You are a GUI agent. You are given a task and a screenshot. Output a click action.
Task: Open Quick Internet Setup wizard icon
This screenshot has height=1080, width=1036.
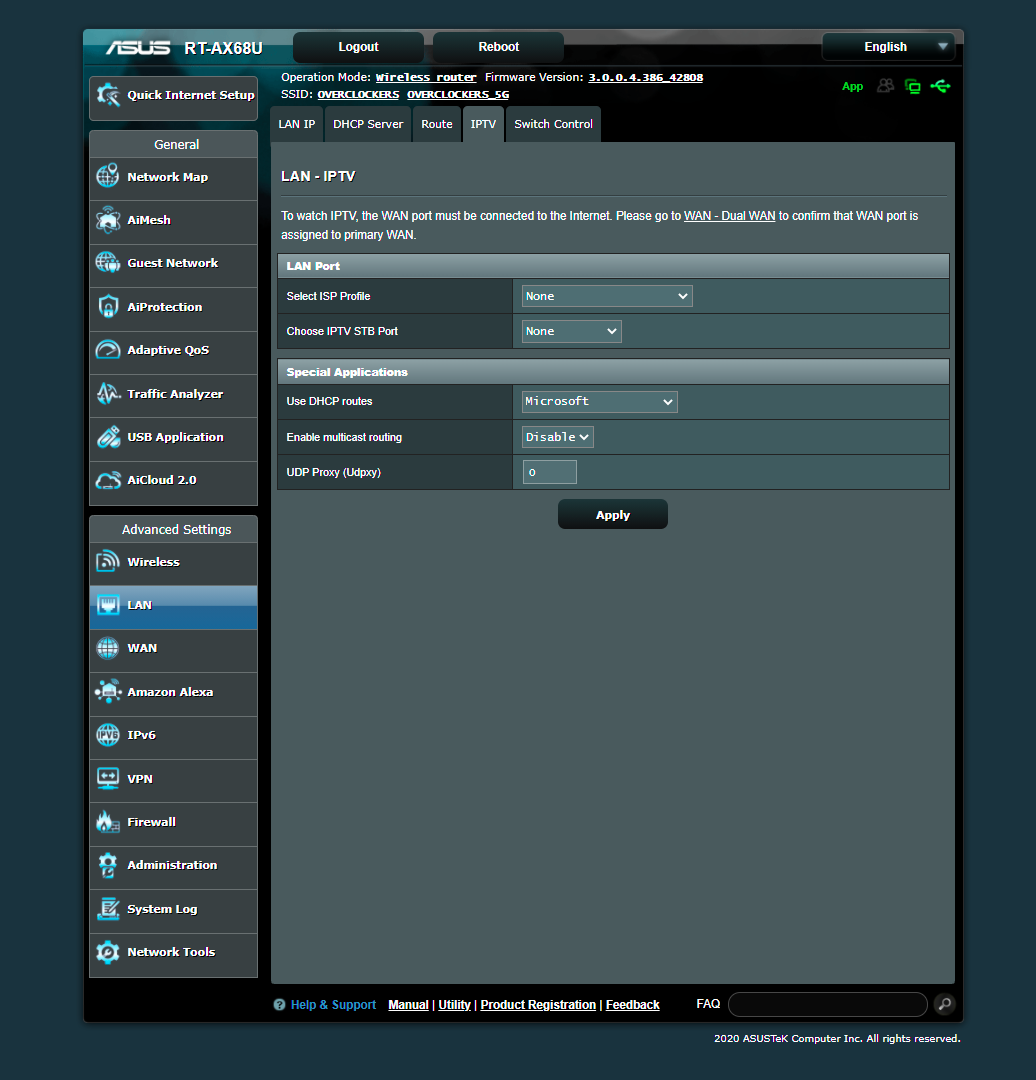tap(108, 95)
